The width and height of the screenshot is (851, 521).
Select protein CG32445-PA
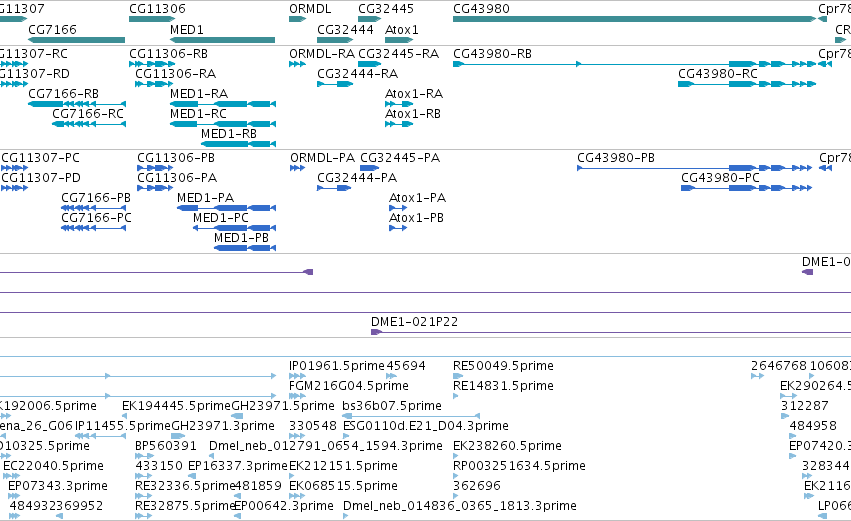pyautogui.click(x=400, y=158)
